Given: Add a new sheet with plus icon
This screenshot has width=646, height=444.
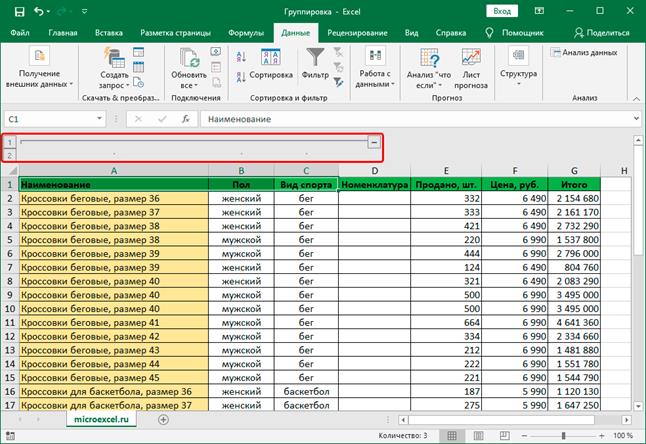Looking at the screenshot, I should point(164,420).
